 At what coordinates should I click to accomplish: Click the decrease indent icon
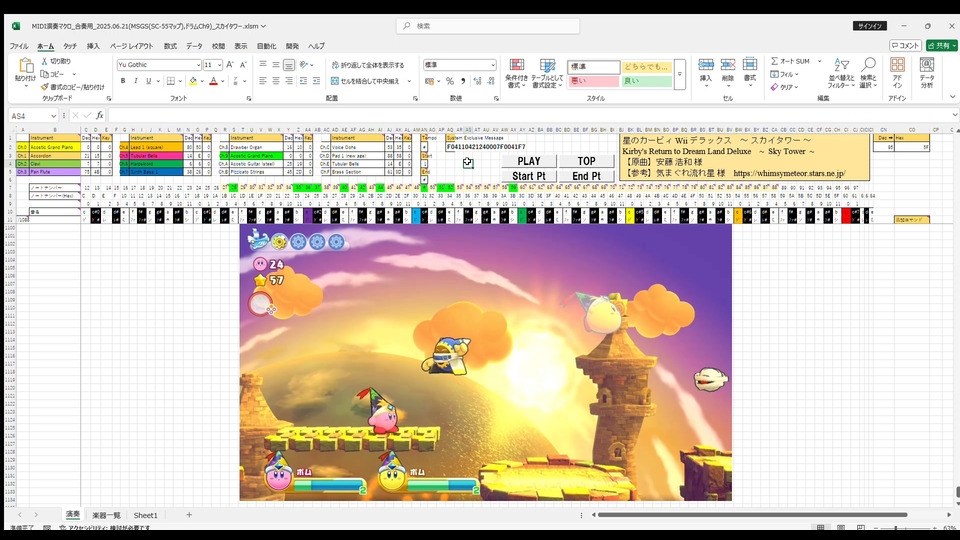click(x=303, y=81)
